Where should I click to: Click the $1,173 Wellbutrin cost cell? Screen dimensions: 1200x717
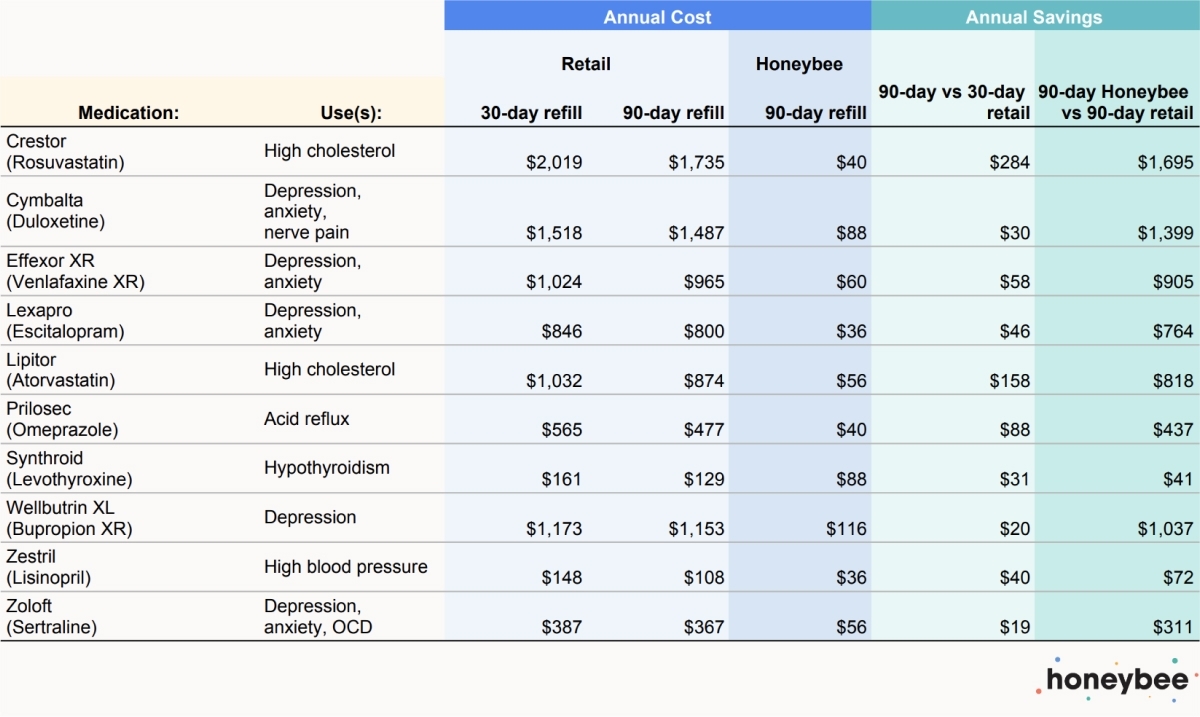coord(554,528)
